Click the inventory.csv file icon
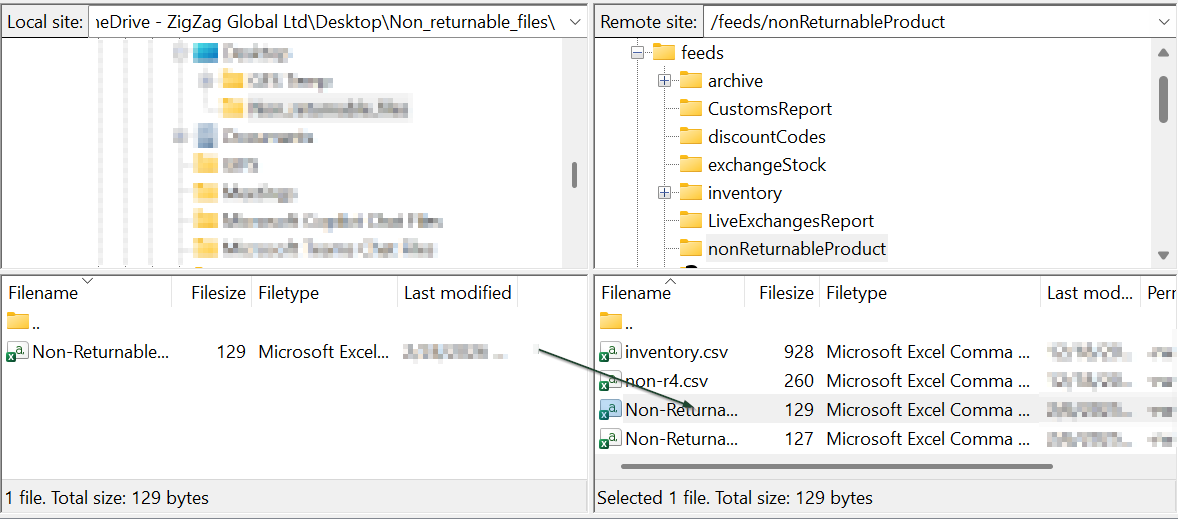The width and height of the screenshot is (1178, 519). [x=610, y=352]
